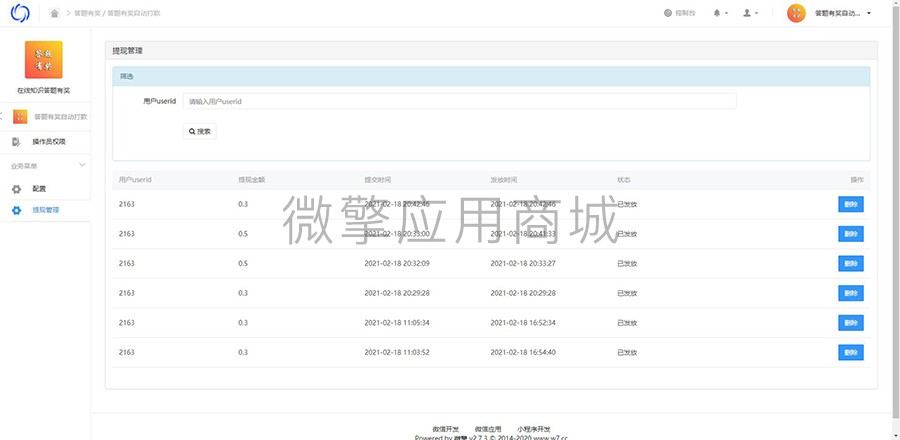Click the 答题有奖 app thumbnail

tap(44, 60)
